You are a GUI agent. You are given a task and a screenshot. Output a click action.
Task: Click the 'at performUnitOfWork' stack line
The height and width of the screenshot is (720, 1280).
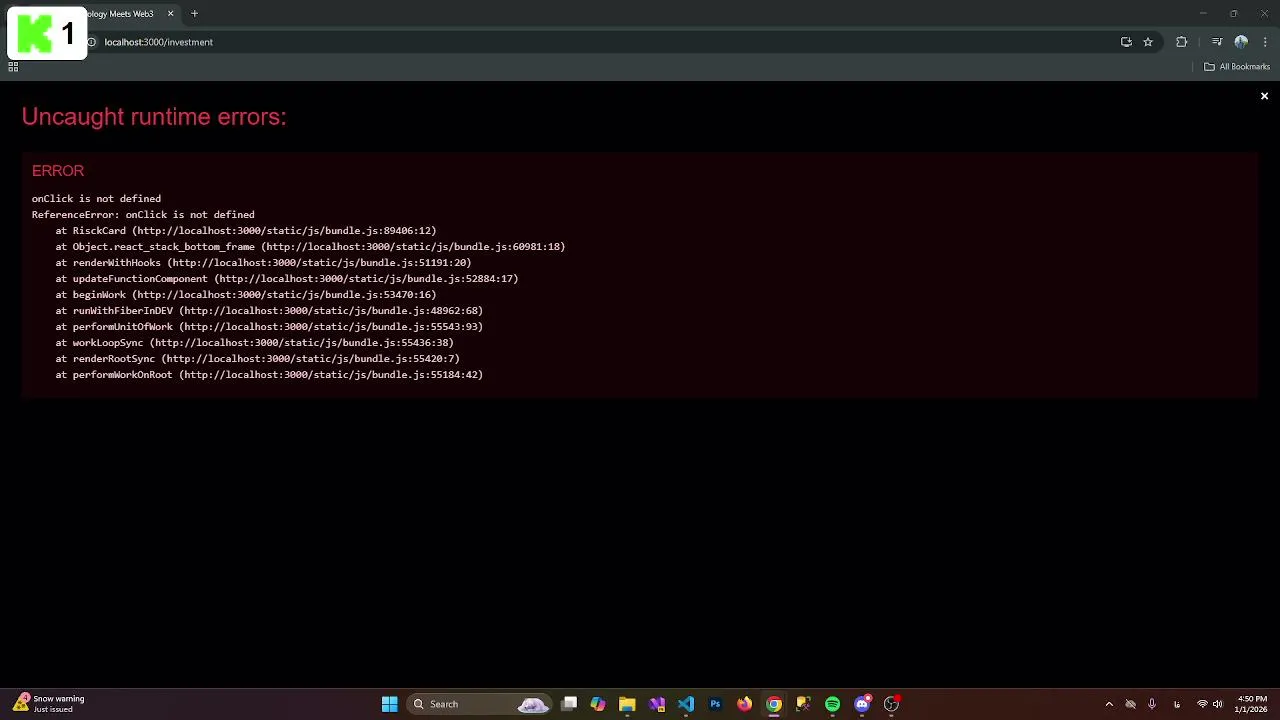[x=269, y=326]
